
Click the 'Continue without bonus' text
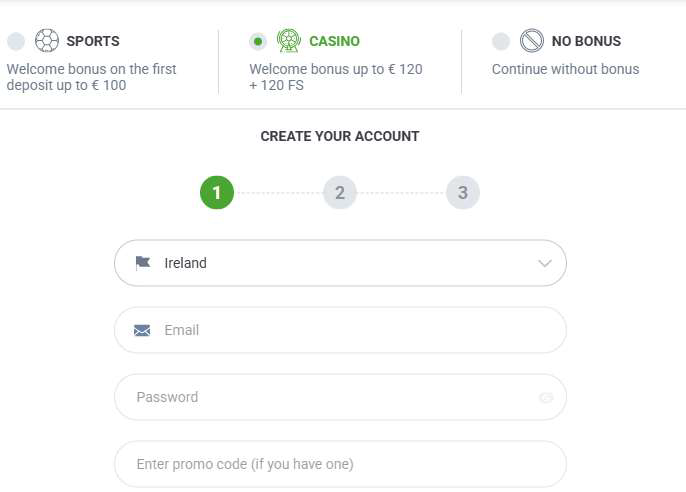[x=565, y=69]
